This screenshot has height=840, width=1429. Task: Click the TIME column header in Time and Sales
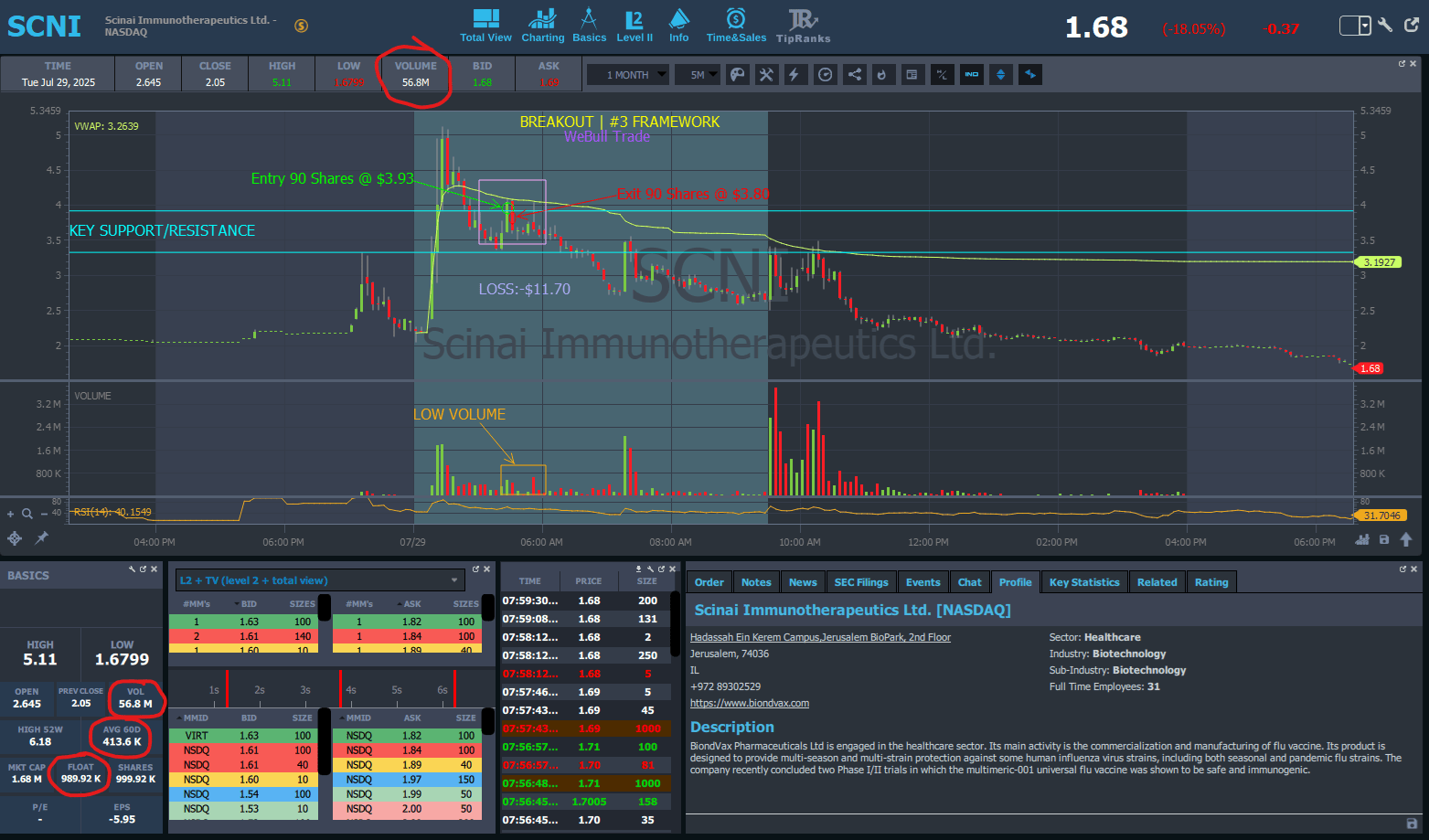click(x=529, y=581)
